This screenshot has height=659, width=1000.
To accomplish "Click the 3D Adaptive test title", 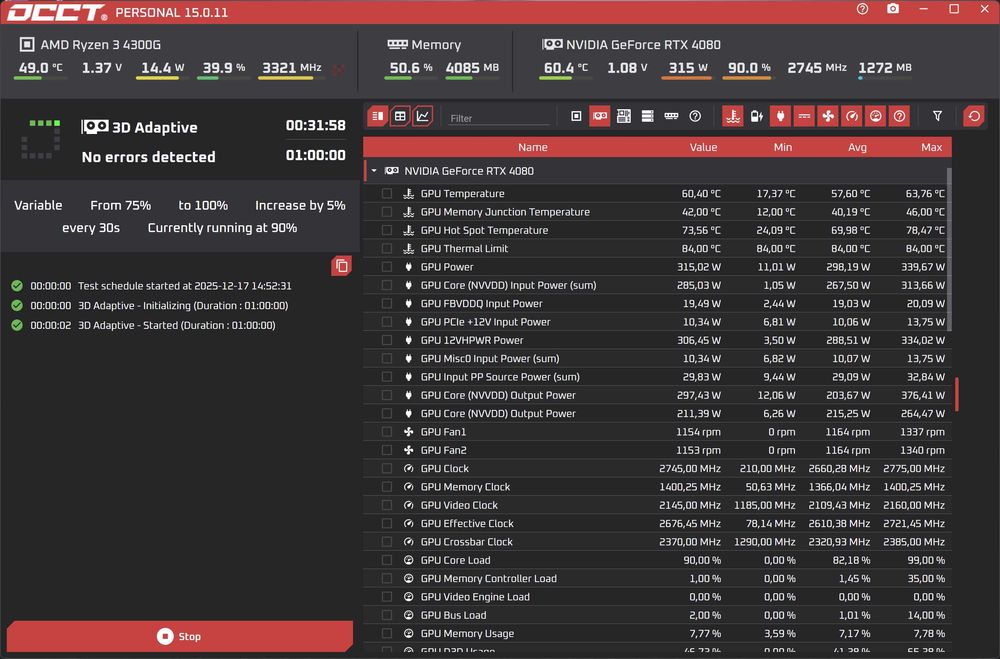I will tap(154, 127).
